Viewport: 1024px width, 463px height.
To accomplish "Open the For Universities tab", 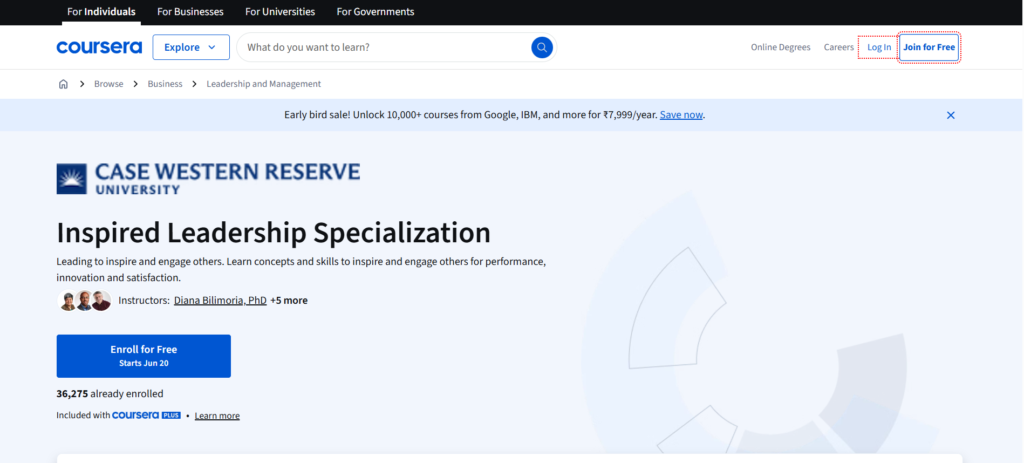I will pyautogui.click(x=280, y=12).
